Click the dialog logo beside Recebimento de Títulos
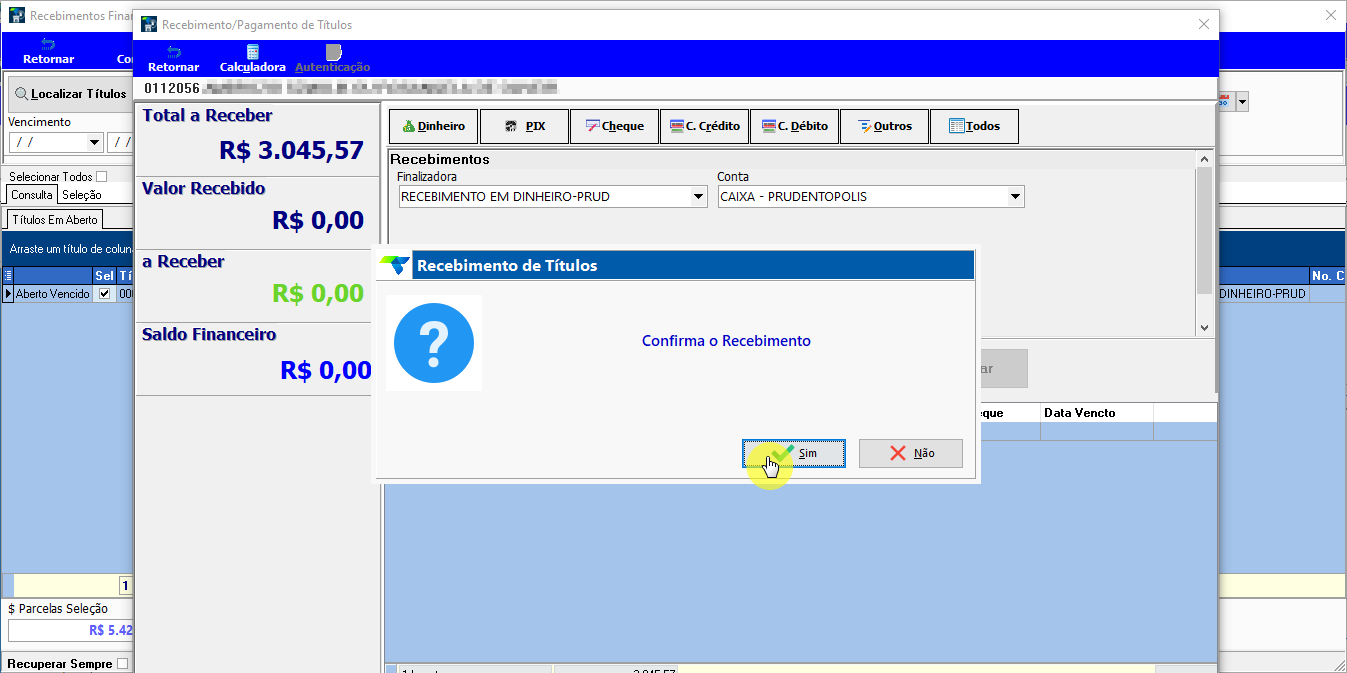Screen dimensions: 1347x673 (394, 265)
